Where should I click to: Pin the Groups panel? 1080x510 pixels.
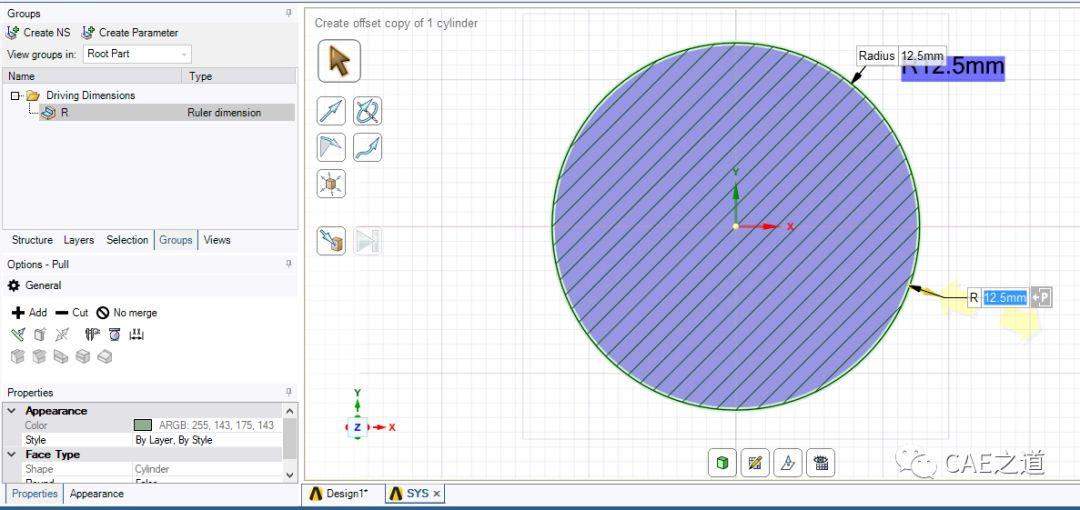point(289,13)
